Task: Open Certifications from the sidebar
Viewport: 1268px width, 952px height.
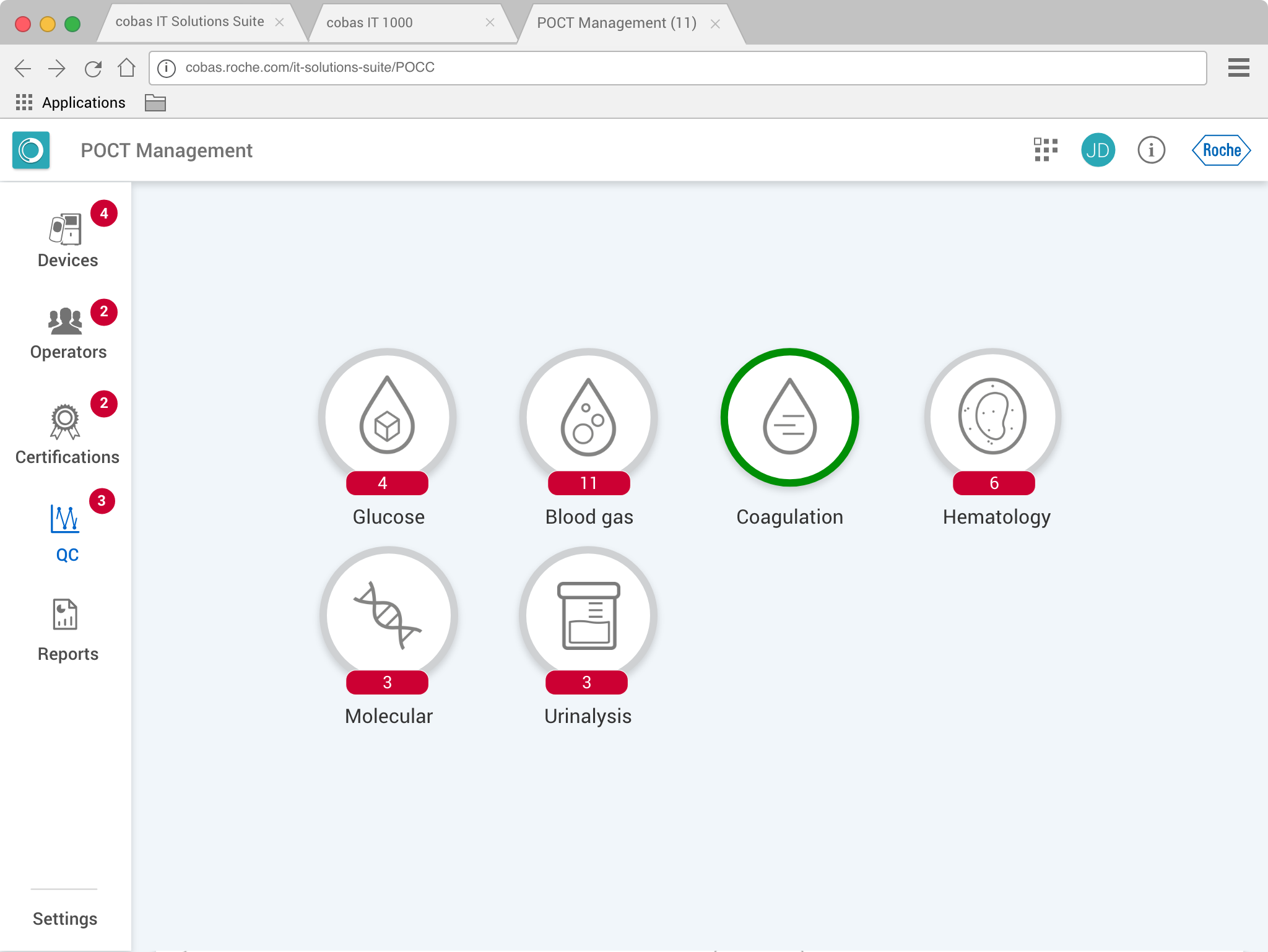Action: (x=67, y=433)
